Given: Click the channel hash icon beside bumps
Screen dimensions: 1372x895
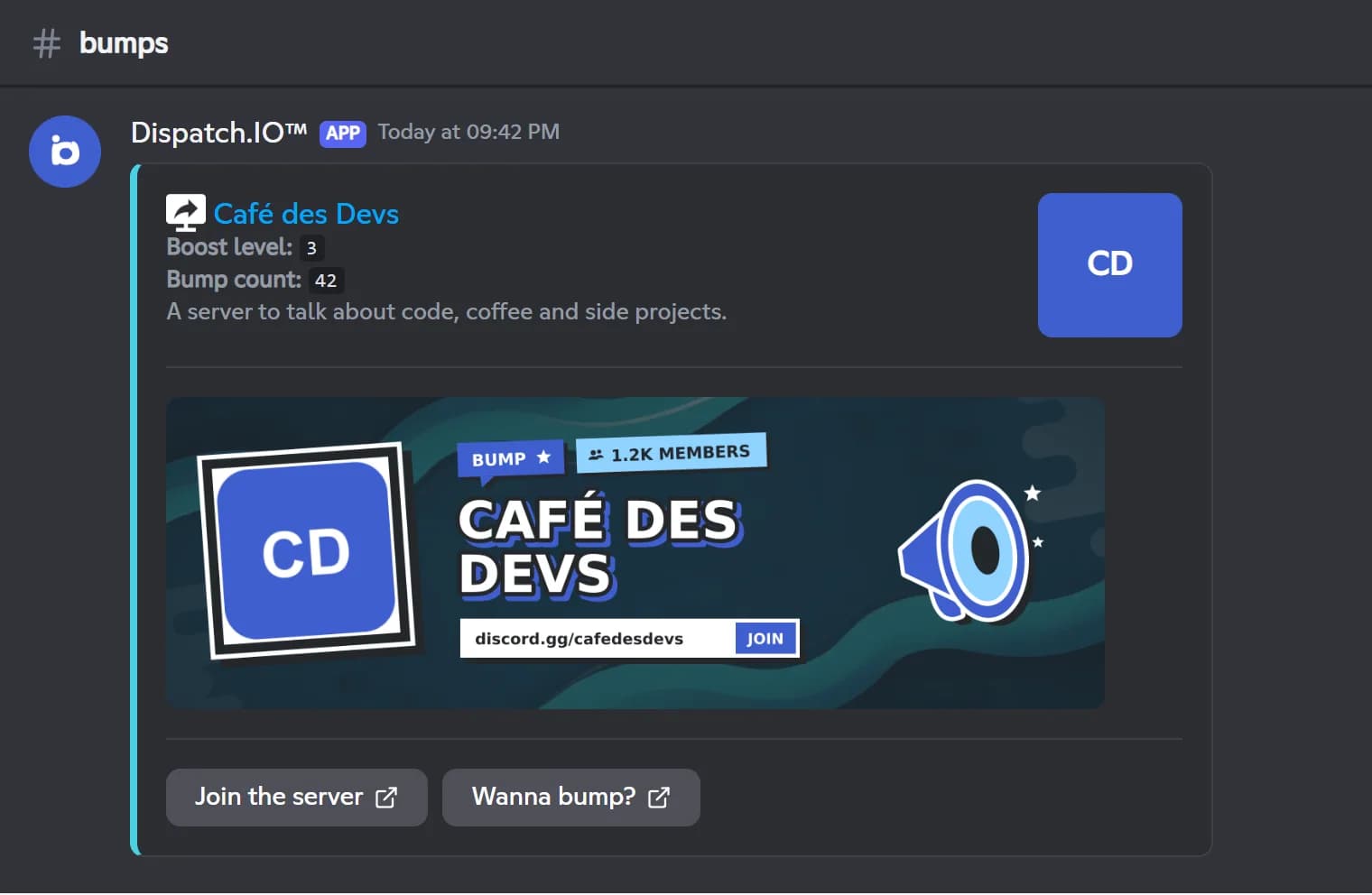Looking at the screenshot, I should point(47,43).
